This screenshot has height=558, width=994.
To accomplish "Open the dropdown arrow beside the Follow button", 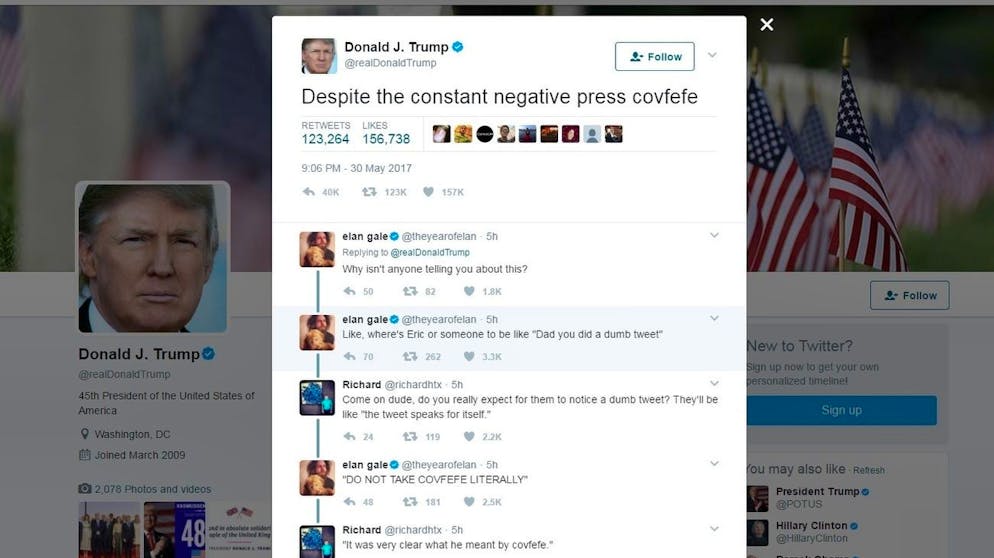I will click(x=713, y=55).
